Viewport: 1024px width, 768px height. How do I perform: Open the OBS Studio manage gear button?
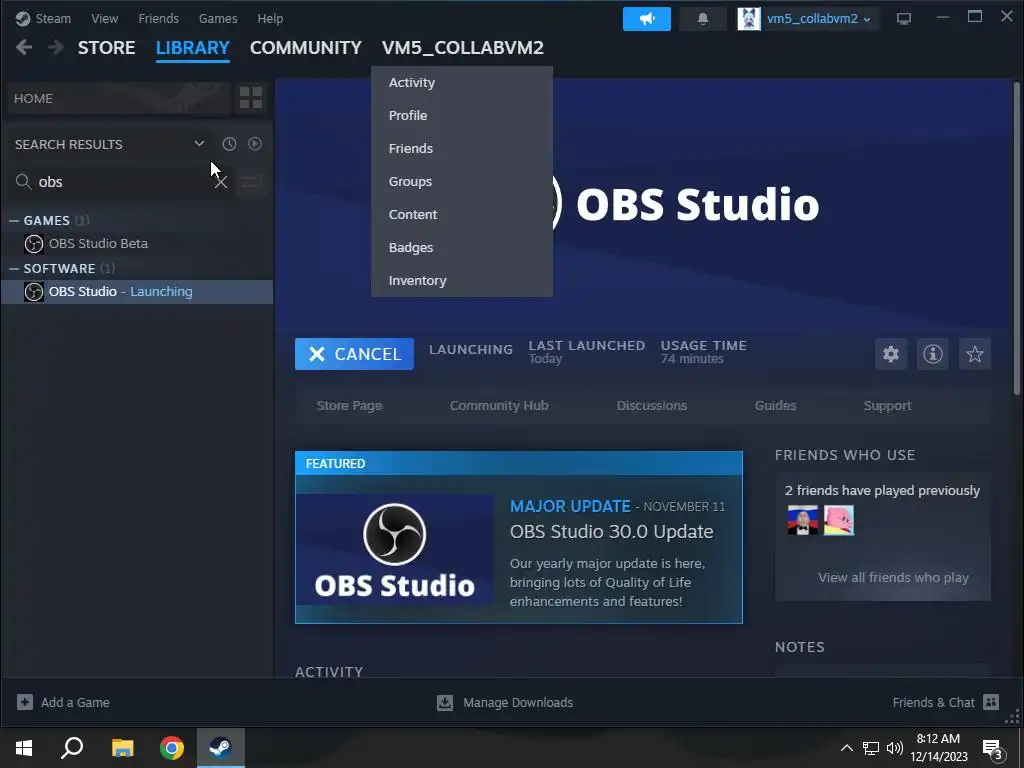click(891, 354)
